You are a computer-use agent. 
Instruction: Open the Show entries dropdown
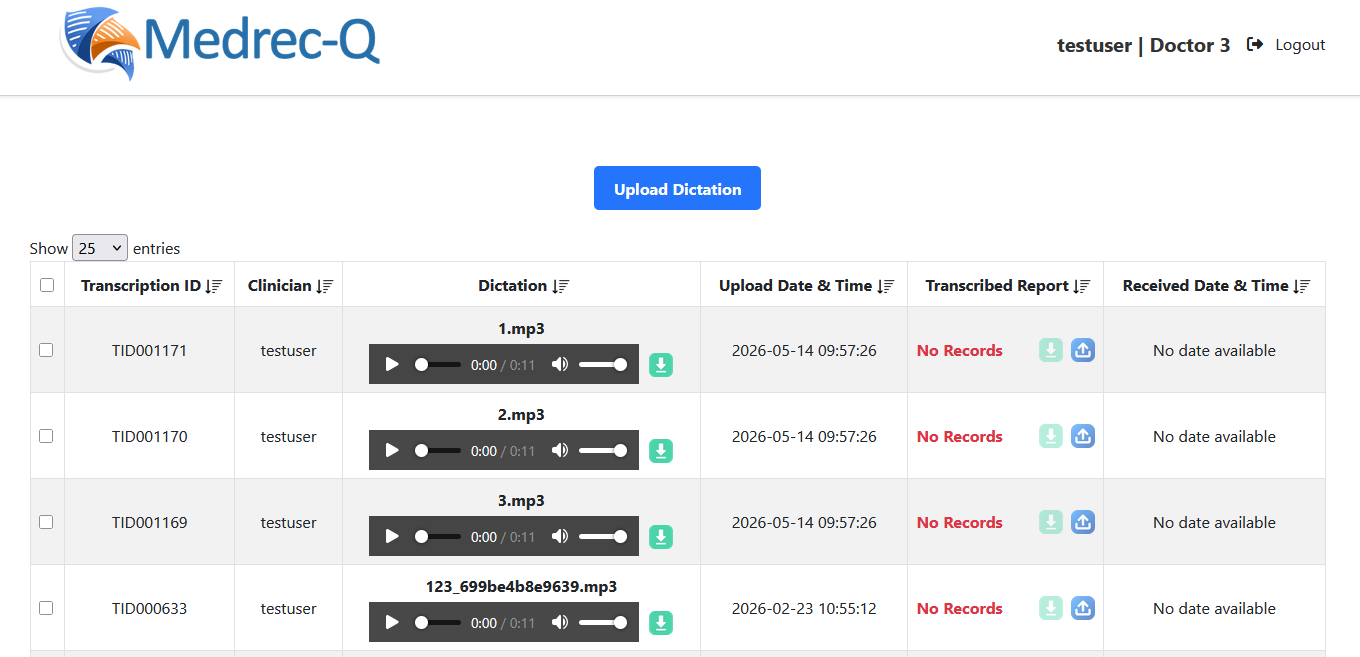[x=100, y=248]
